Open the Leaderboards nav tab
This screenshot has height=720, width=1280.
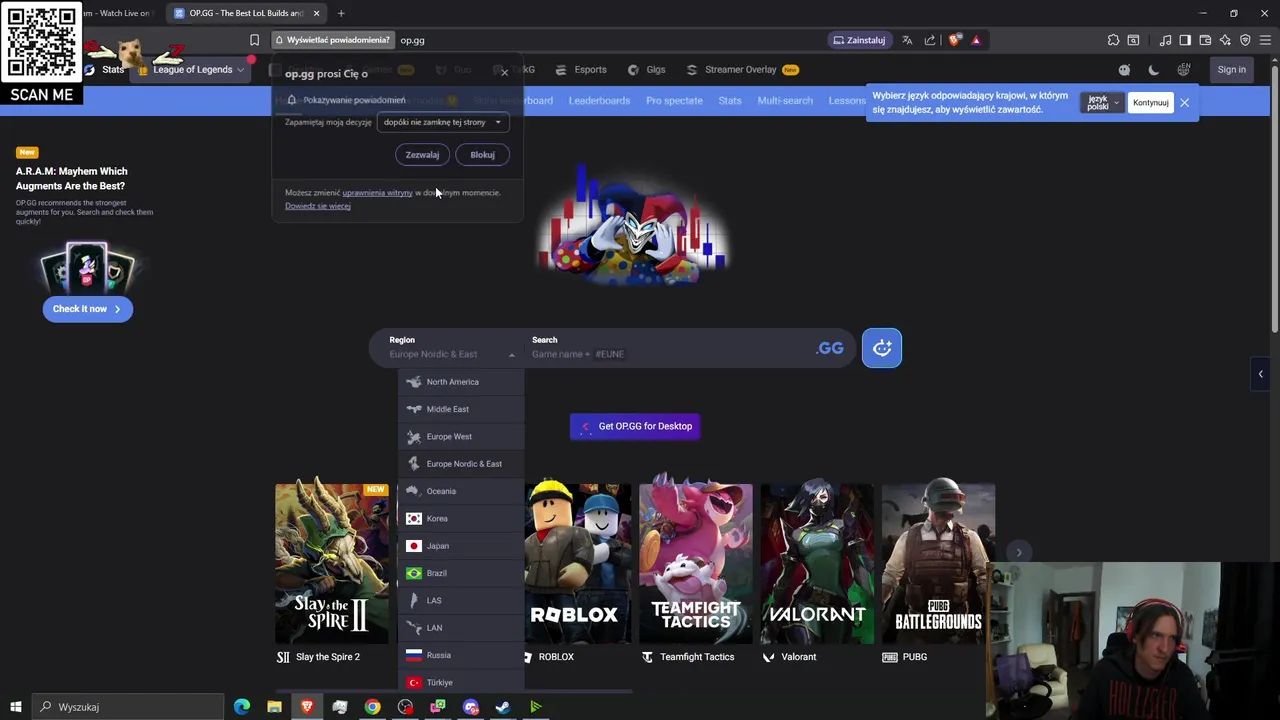pyautogui.click(x=599, y=100)
